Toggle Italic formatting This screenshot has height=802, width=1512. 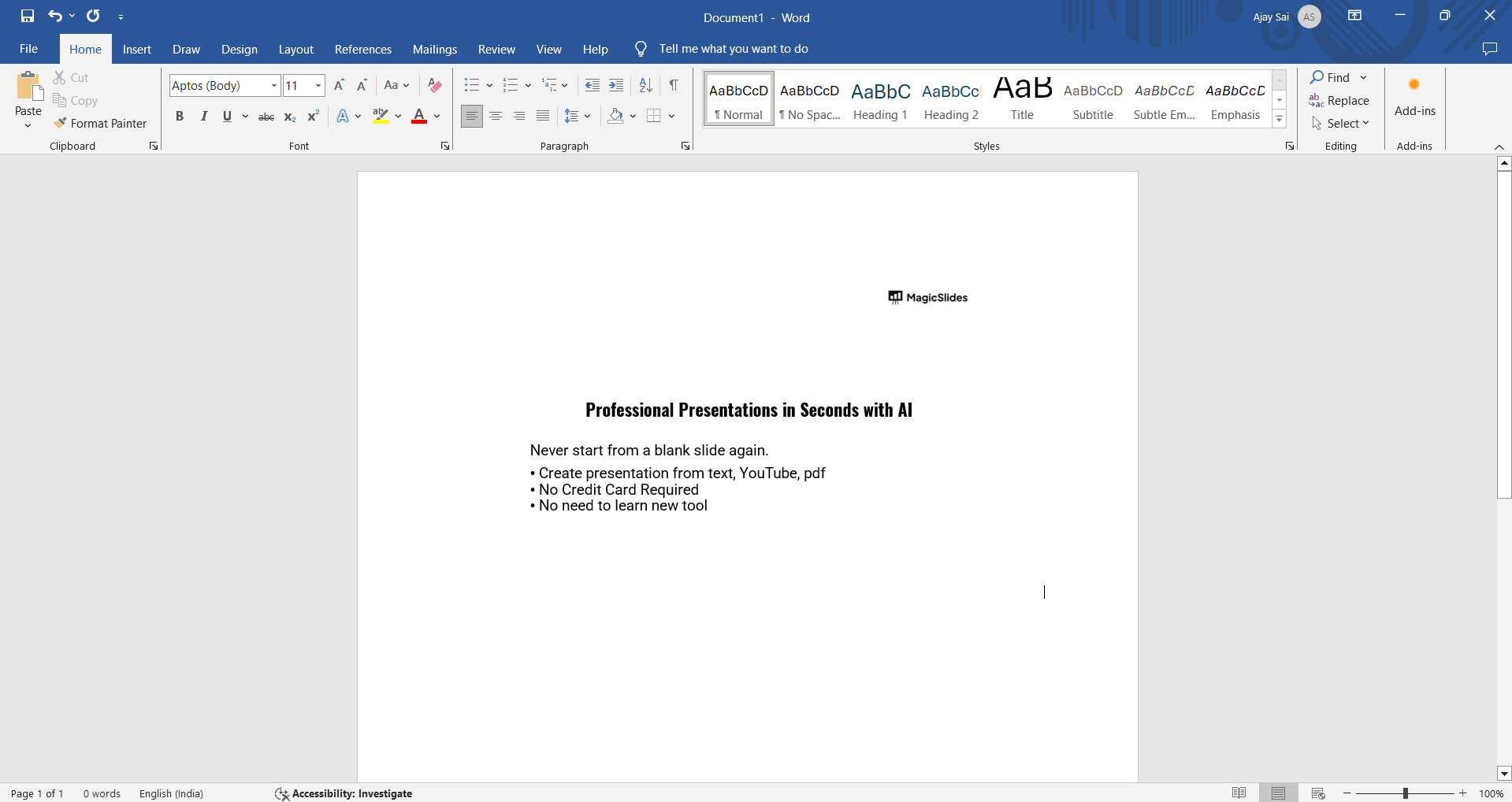pyautogui.click(x=203, y=117)
